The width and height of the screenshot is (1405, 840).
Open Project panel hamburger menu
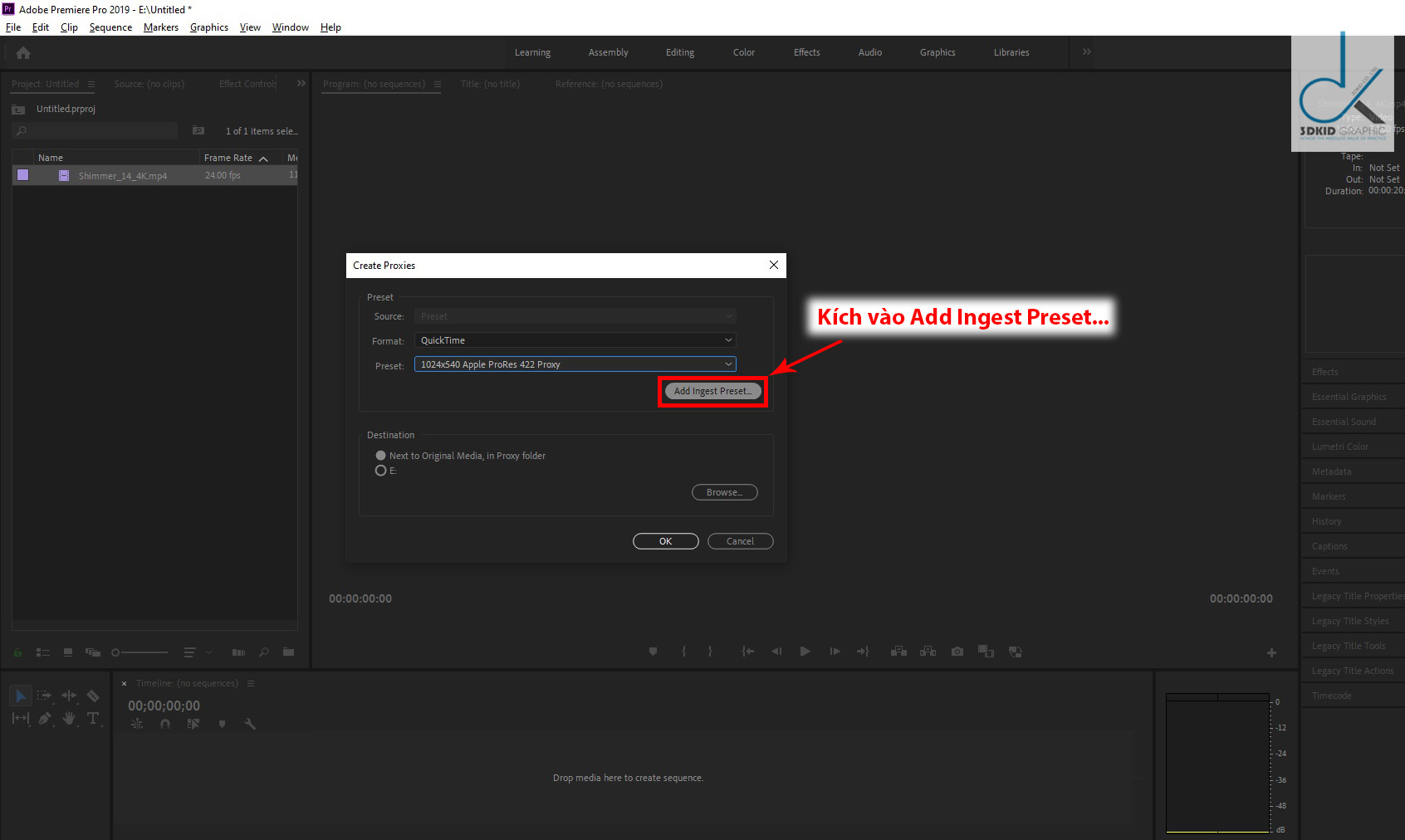[x=91, y=84]
